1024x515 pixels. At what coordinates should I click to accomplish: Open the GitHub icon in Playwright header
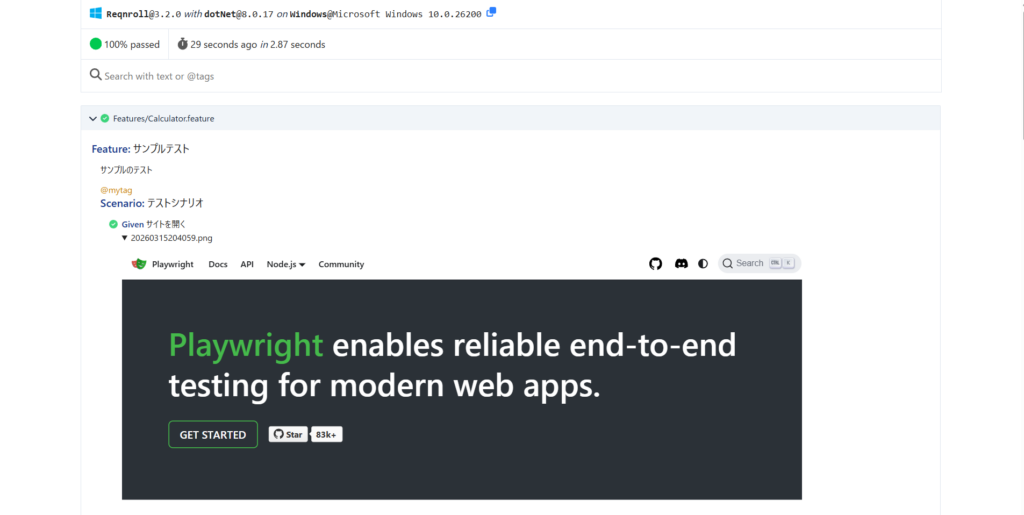656,264
